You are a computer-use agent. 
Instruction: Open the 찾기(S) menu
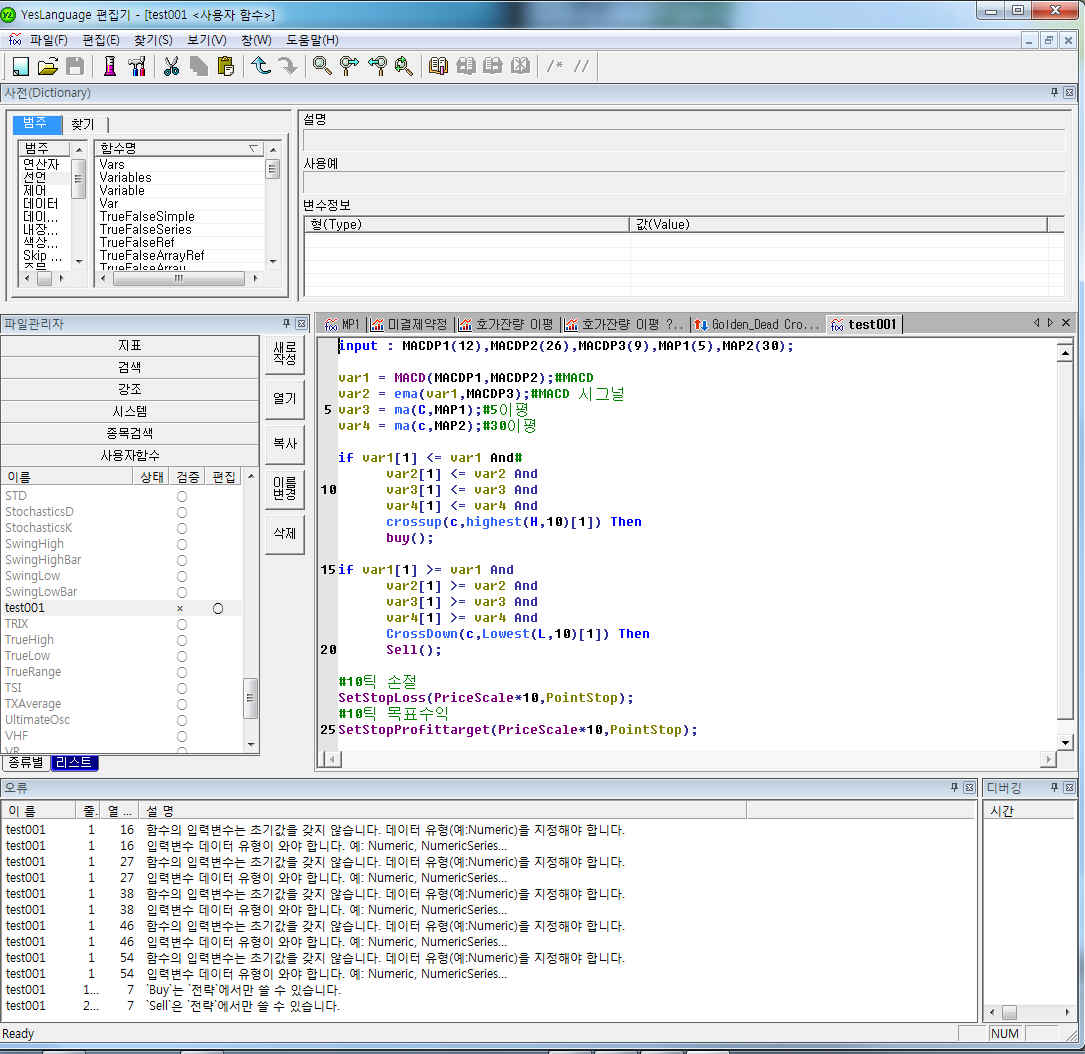(x=153, y=40)
